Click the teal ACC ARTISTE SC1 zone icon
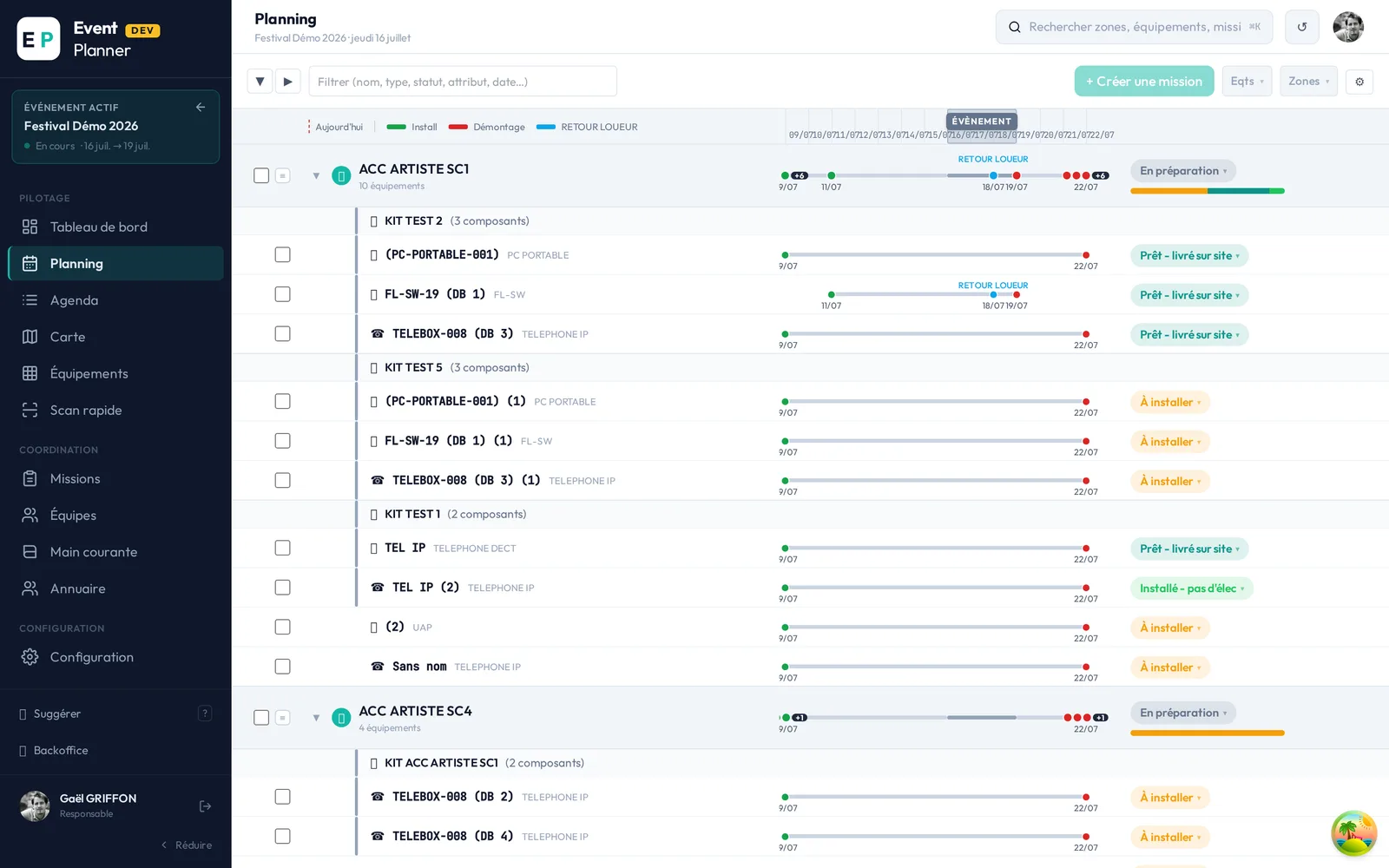 coord(341,175)
